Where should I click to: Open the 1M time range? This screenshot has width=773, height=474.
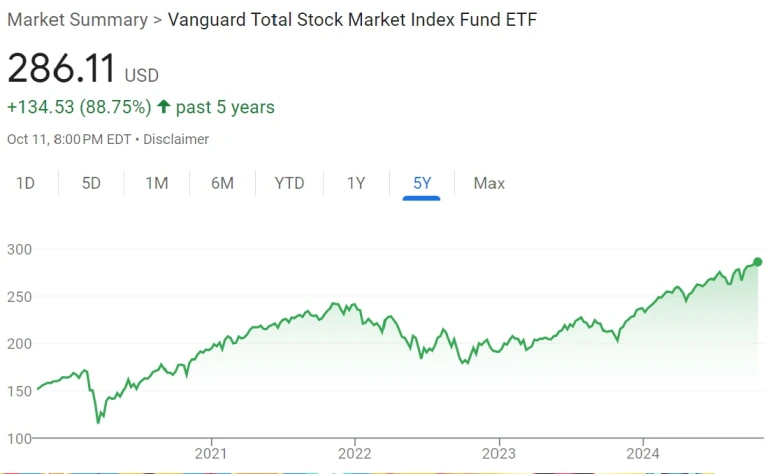[157, 183]
